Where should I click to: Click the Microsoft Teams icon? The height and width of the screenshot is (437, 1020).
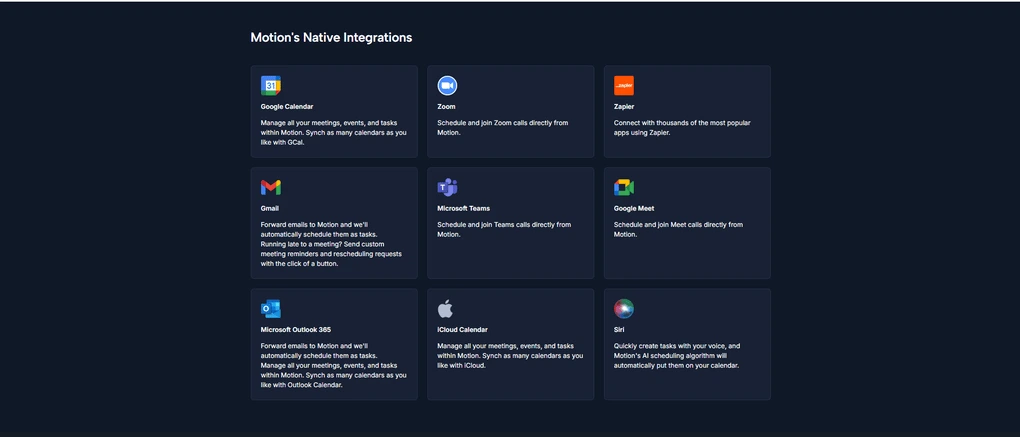click(x=447, y=187)
